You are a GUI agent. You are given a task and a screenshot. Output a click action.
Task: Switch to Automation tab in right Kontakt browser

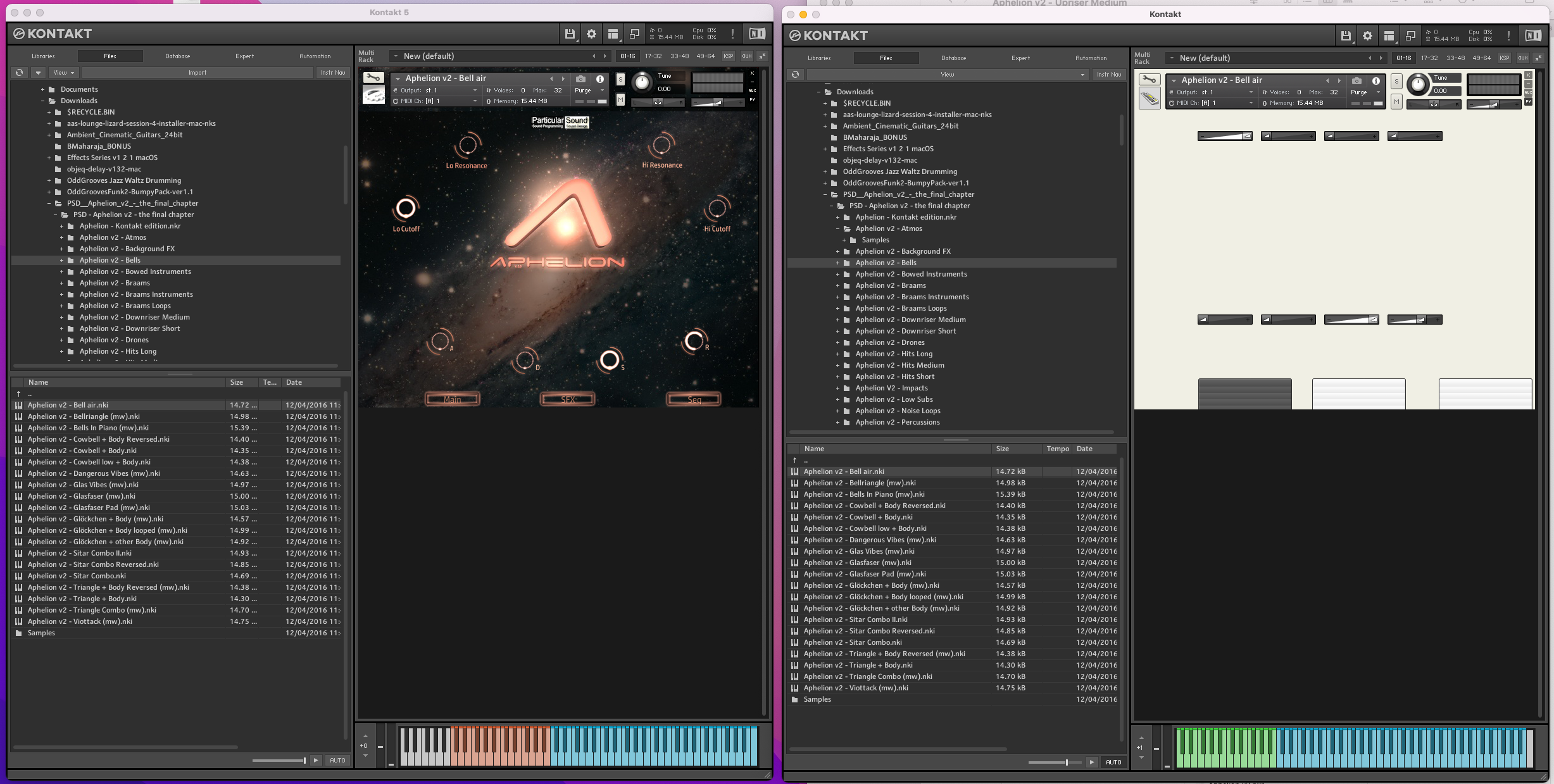click(1091, 58)
